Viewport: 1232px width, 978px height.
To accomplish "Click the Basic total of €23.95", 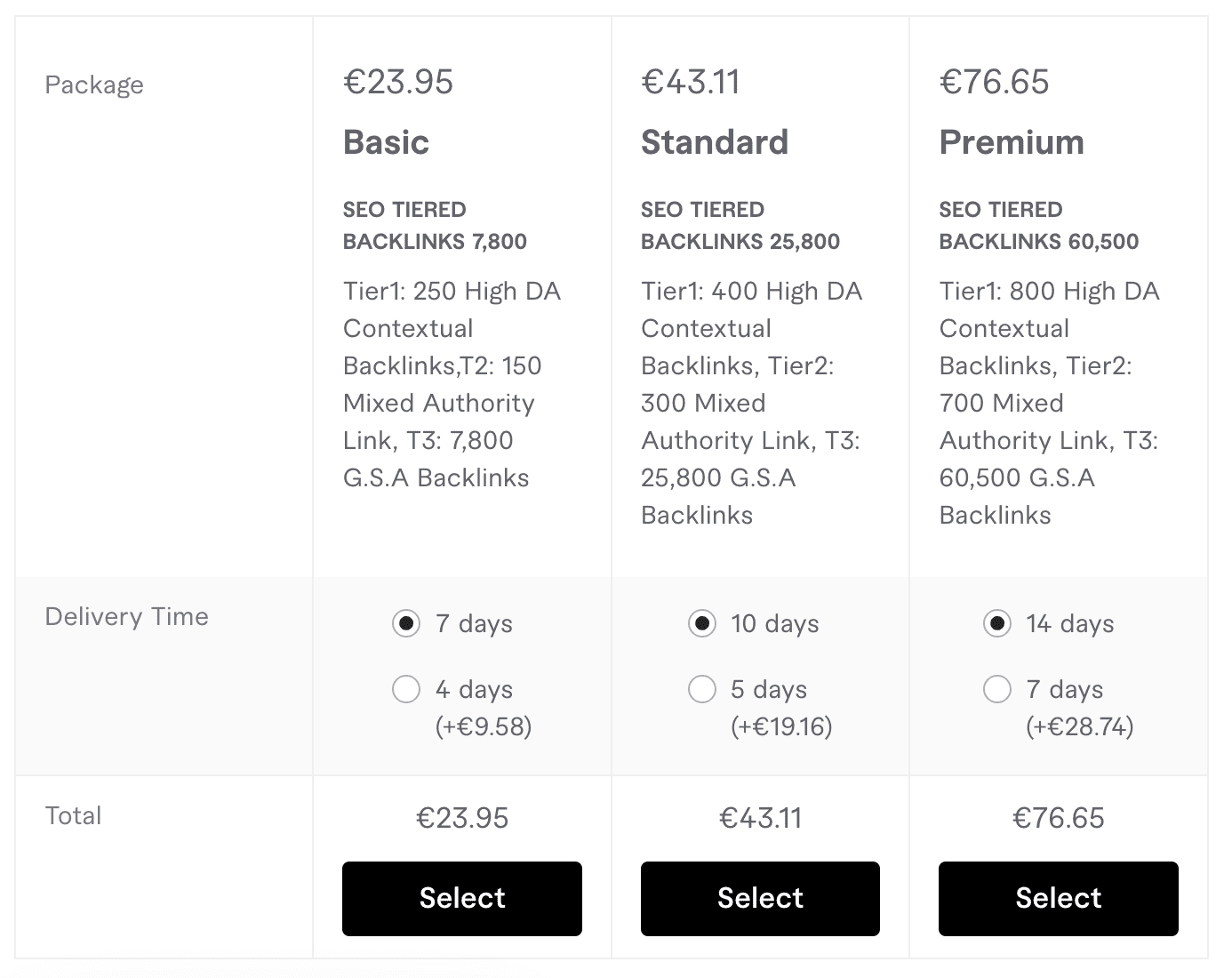I will (x=461, y=817).
